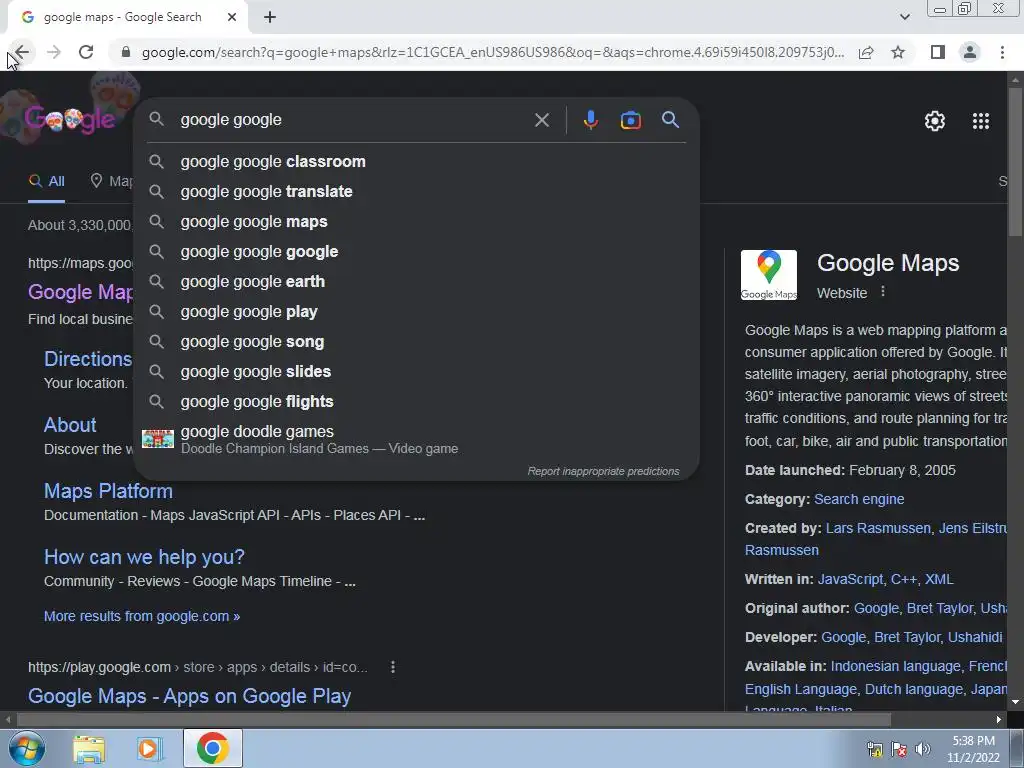
Task: Expand the tab search dropdown chevron
Action: (904, 17)
